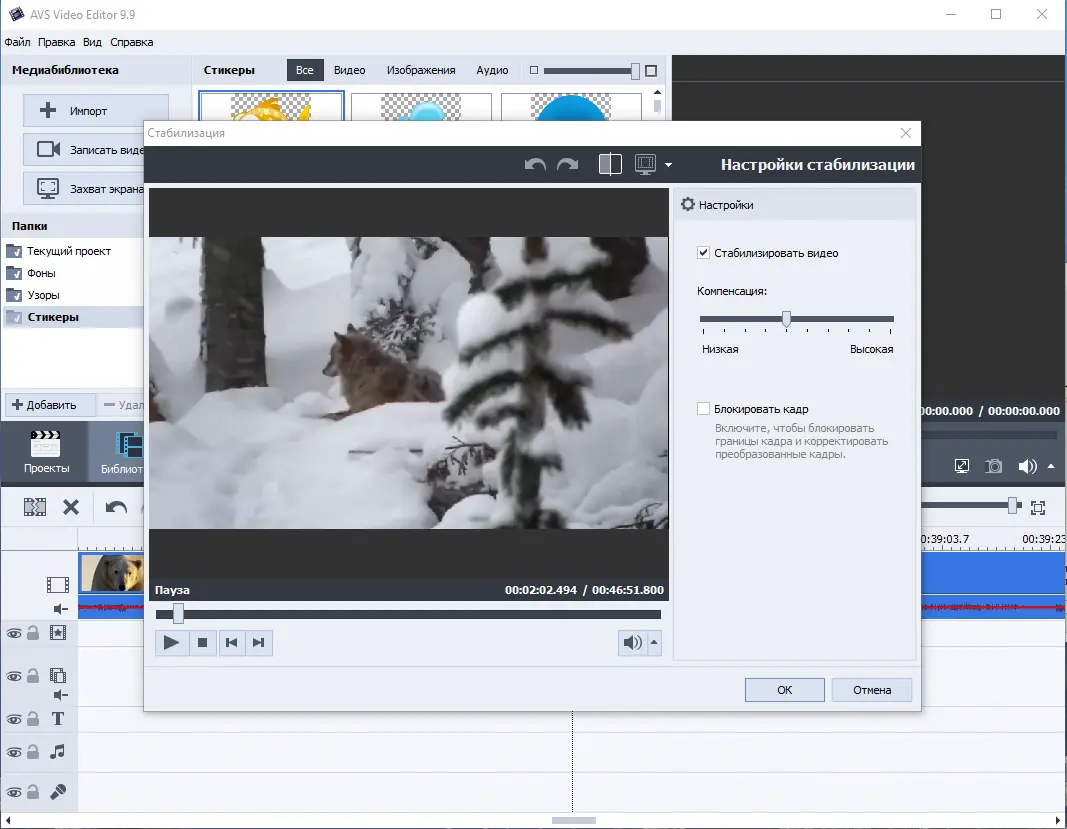Enable the Блокировать кадр checkbox
This screenshot has width=1067, height=829.
704,409
